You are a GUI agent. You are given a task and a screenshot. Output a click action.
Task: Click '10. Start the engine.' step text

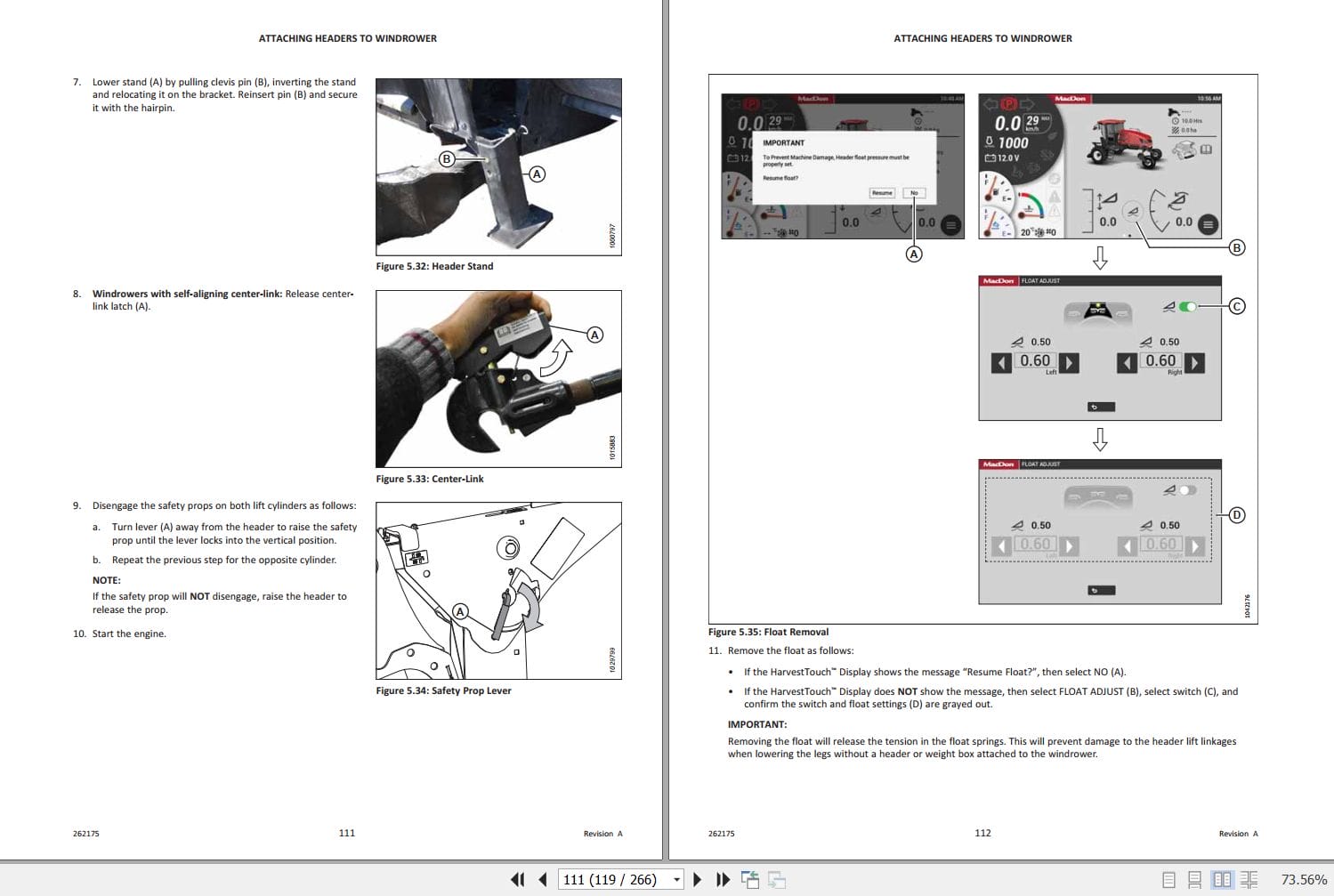click(119, 634)
